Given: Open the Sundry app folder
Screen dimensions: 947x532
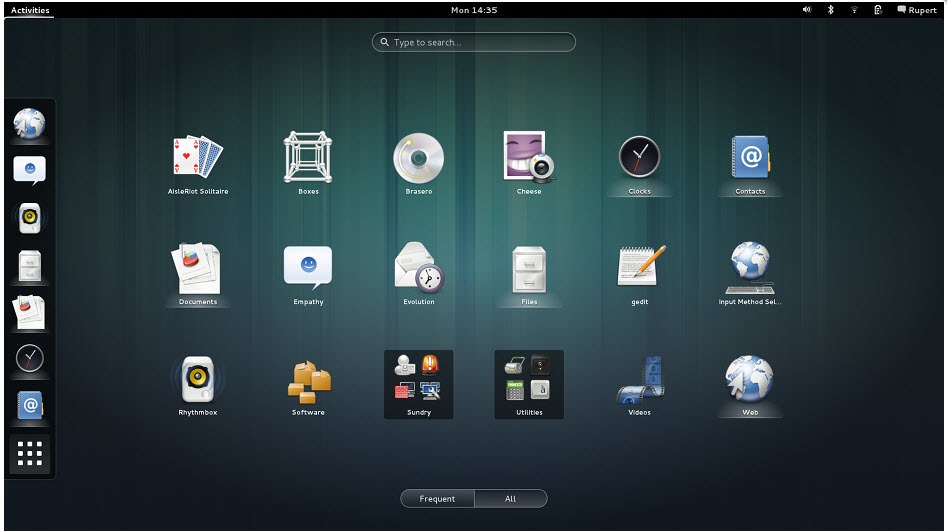Looking at the screenshot, I should [x=419, y=385].
